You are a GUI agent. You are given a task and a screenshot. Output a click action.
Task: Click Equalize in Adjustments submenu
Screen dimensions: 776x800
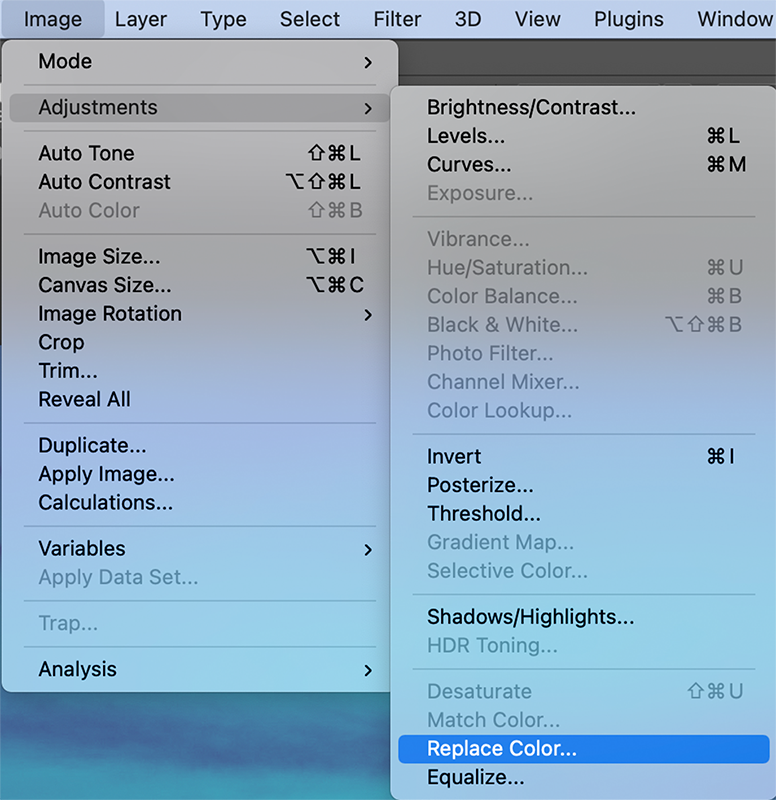tap(475, 778)
